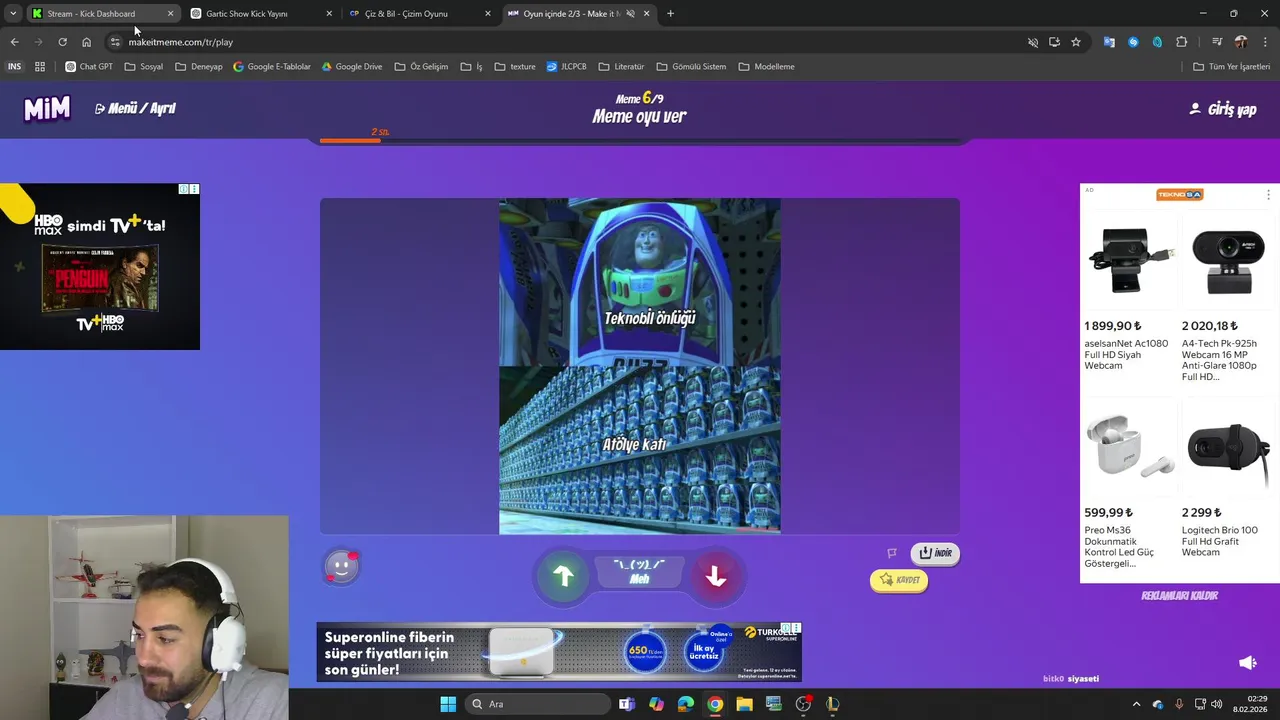This screenshot has height=720, width=1280.
Task: Open Microsoft Teams from taskbar
Action: coord(627,704)
